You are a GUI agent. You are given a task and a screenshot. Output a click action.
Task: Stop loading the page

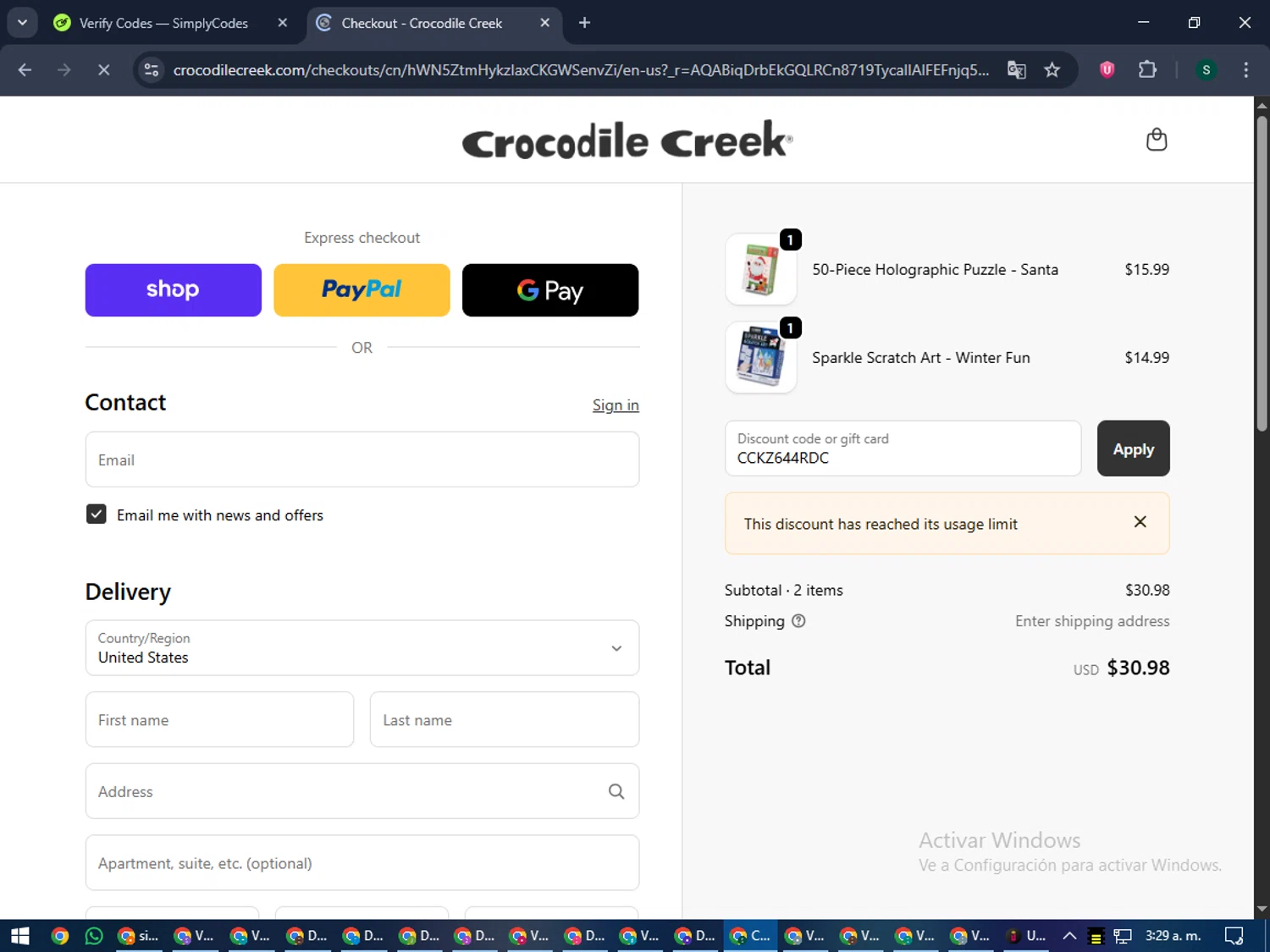(x=103, y=70)
